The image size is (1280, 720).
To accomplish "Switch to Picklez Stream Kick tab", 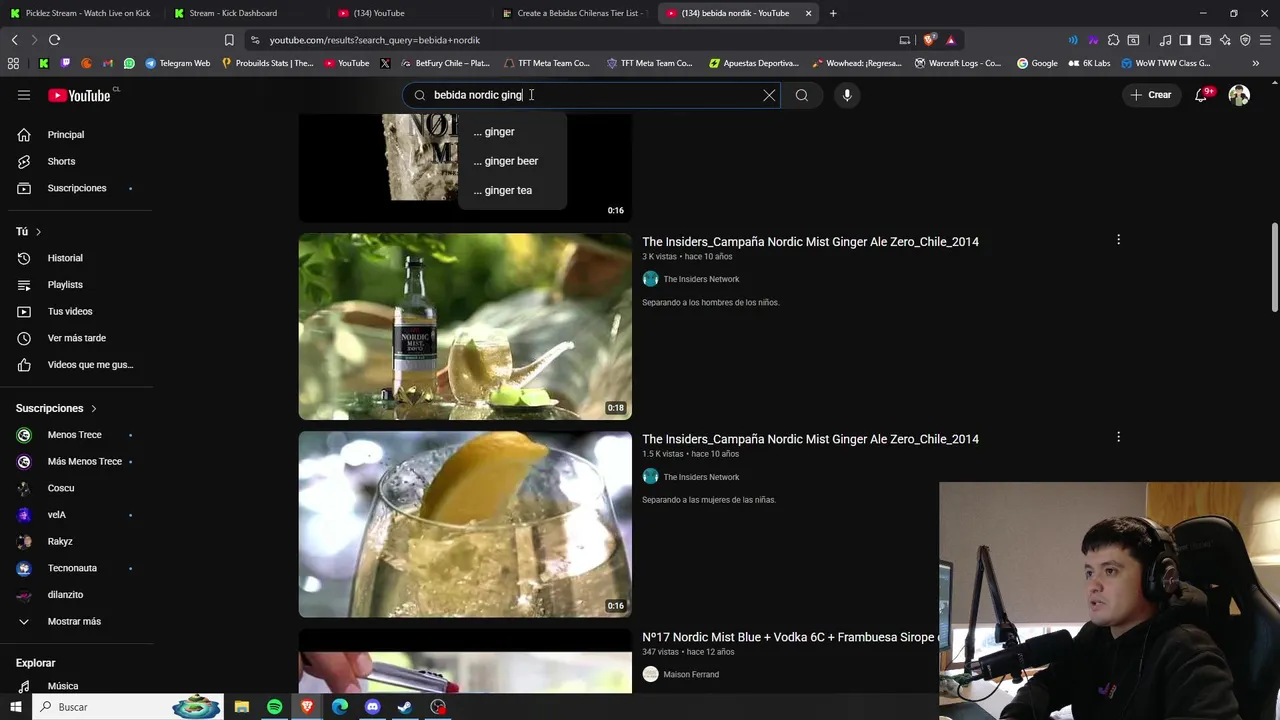I will (80, 13).
